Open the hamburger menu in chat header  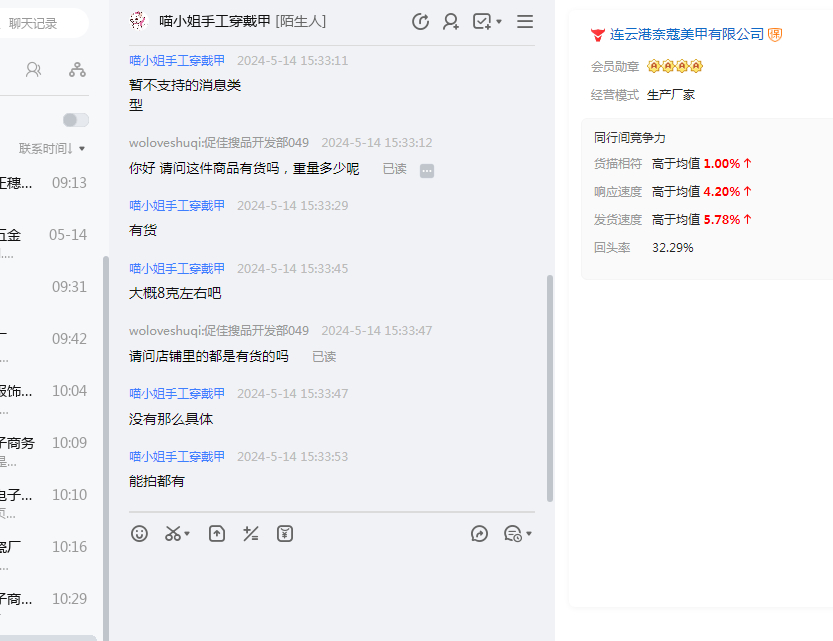click(x=525, y=21)
